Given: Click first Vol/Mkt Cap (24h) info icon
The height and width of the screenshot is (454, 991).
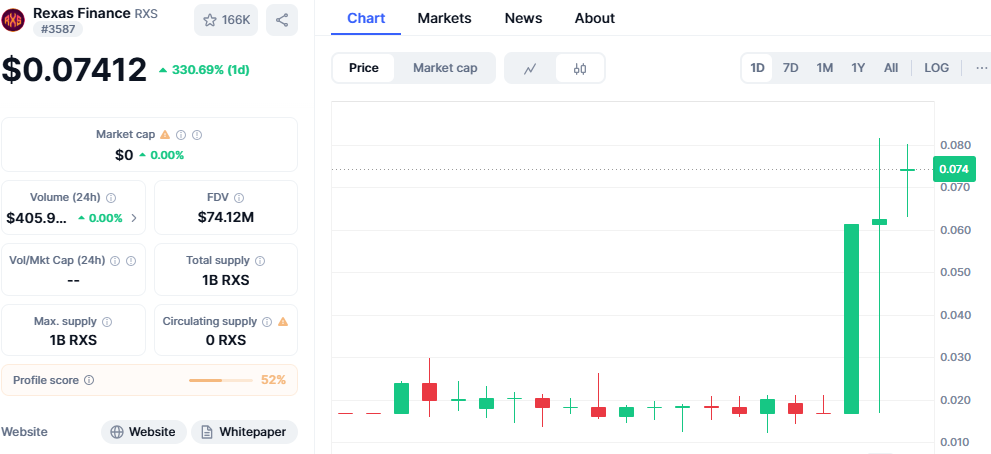Looking at the screenshot, I should (116, 261).
